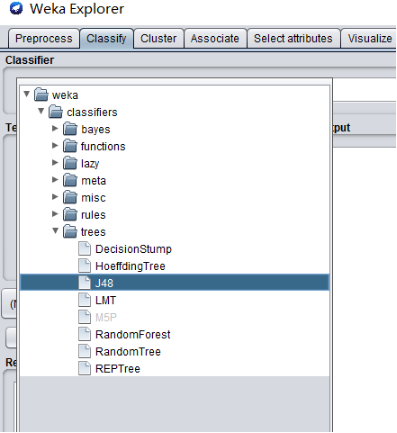Select the DecisionStump classifier
Image resolution: width=397 pixels, height=433 pixels.
[x=133, y=249]
